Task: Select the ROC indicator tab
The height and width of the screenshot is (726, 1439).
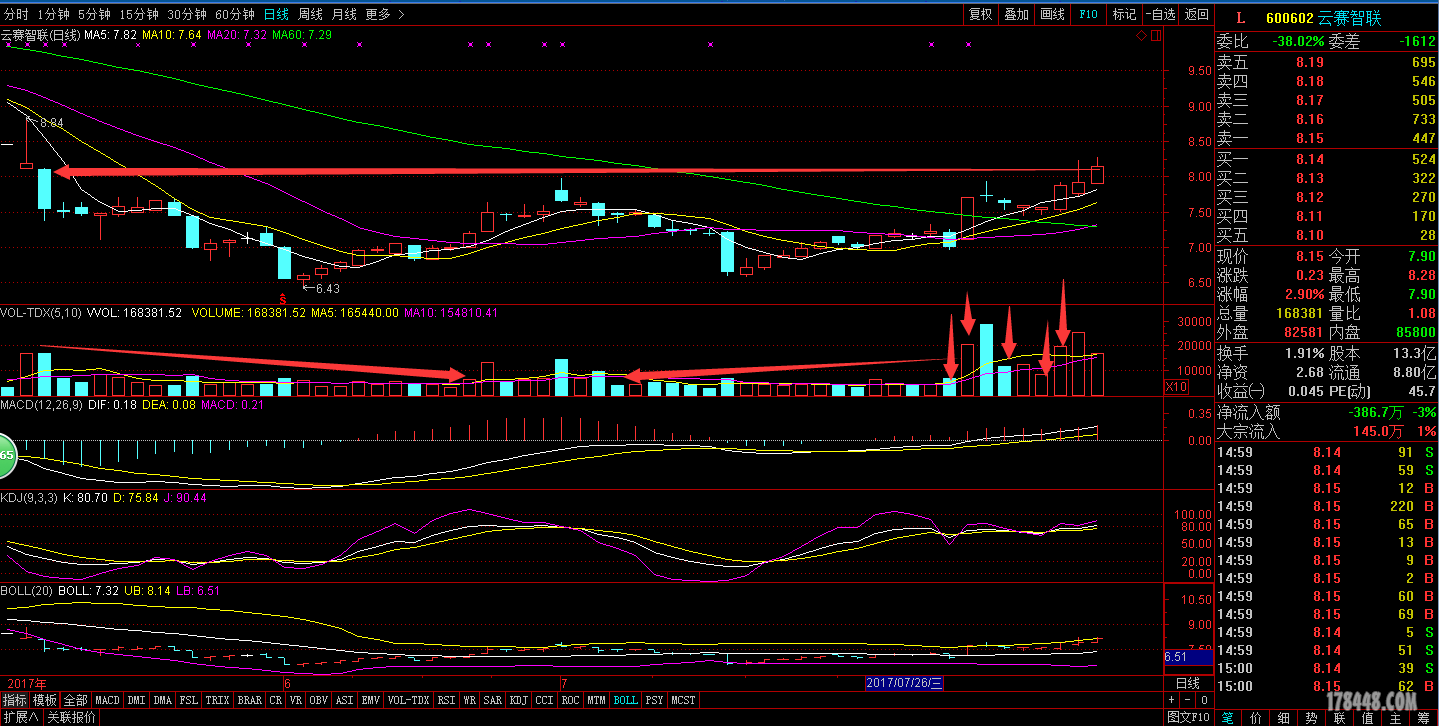Action: click(570, 700)
